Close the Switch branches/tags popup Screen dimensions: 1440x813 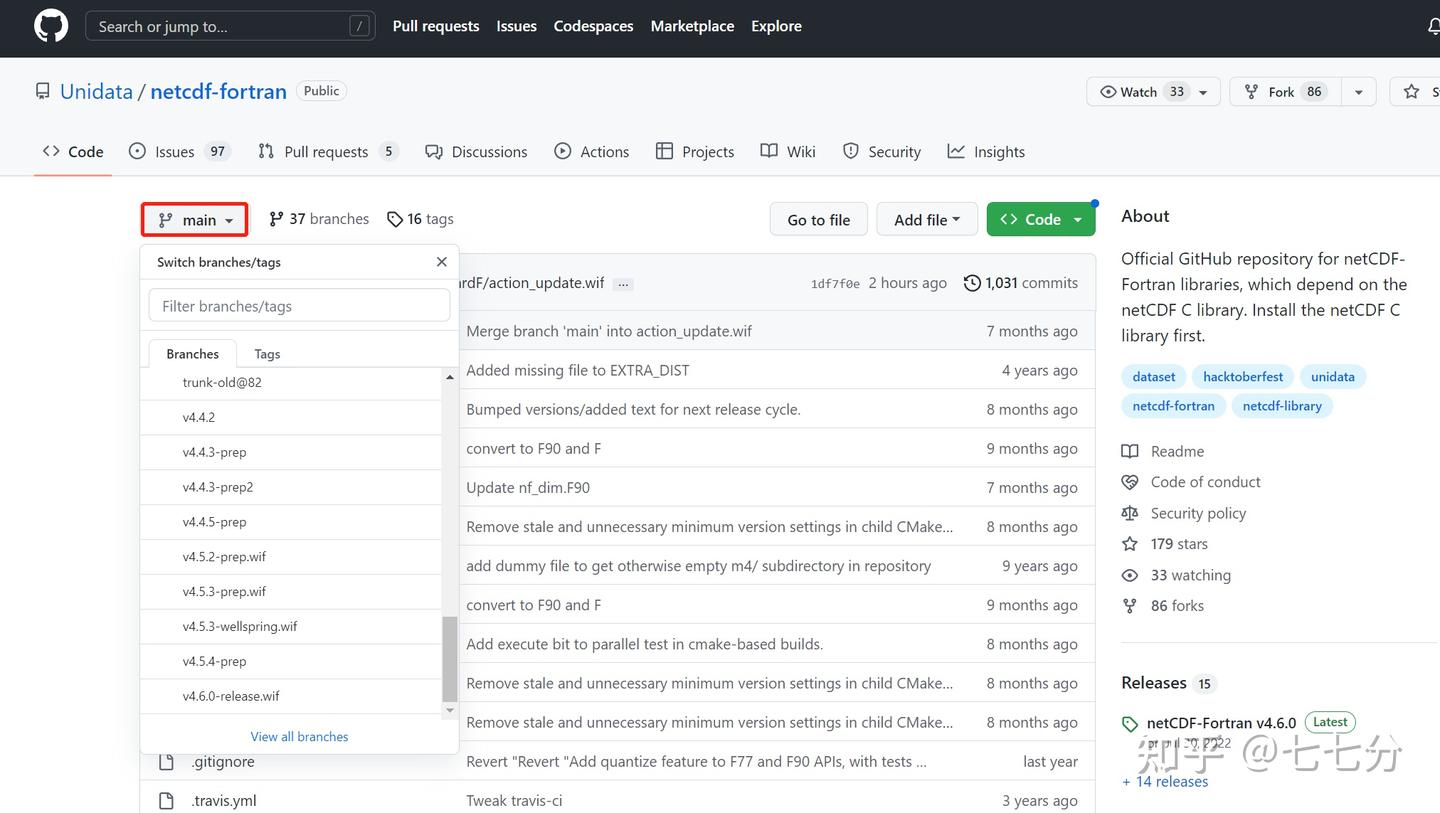[442, 262]
